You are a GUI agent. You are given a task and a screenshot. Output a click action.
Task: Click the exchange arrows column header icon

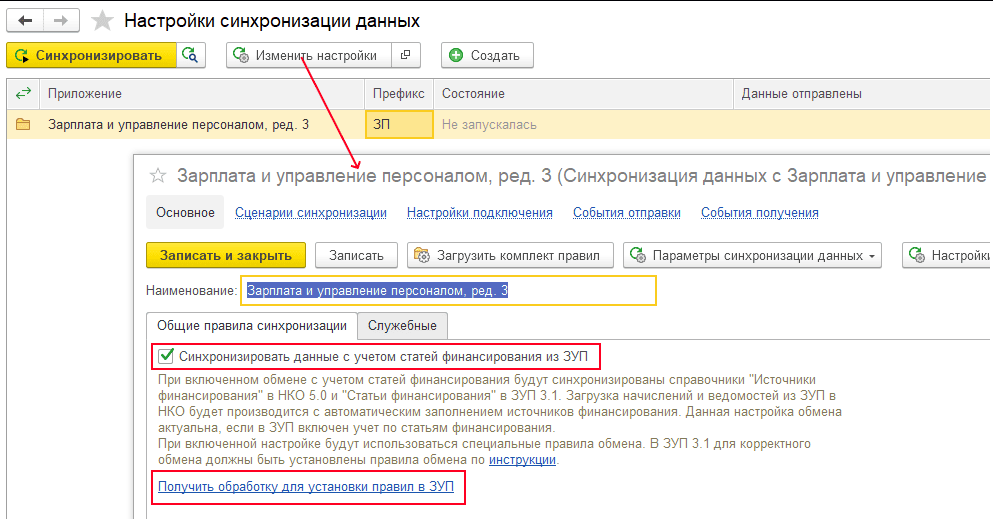[x=23, y=94]
